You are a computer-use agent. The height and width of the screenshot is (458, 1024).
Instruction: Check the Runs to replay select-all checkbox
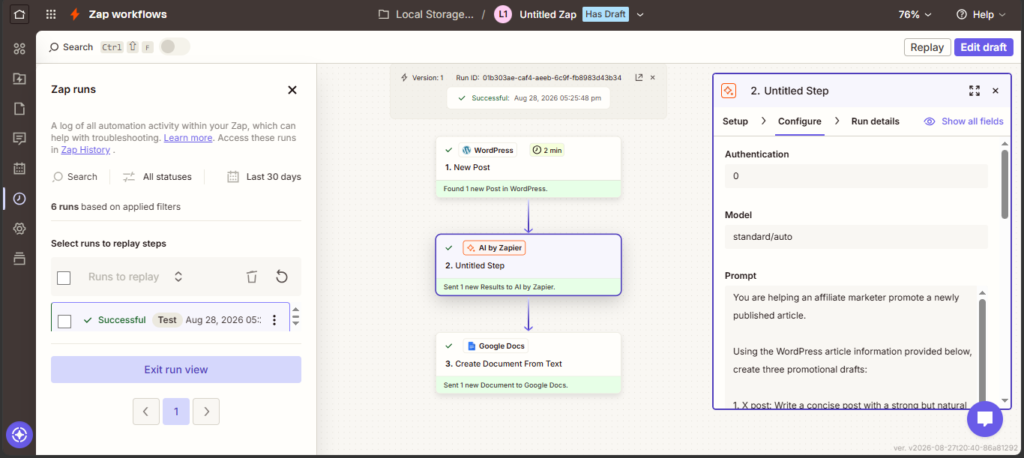[x=64, y=278]
